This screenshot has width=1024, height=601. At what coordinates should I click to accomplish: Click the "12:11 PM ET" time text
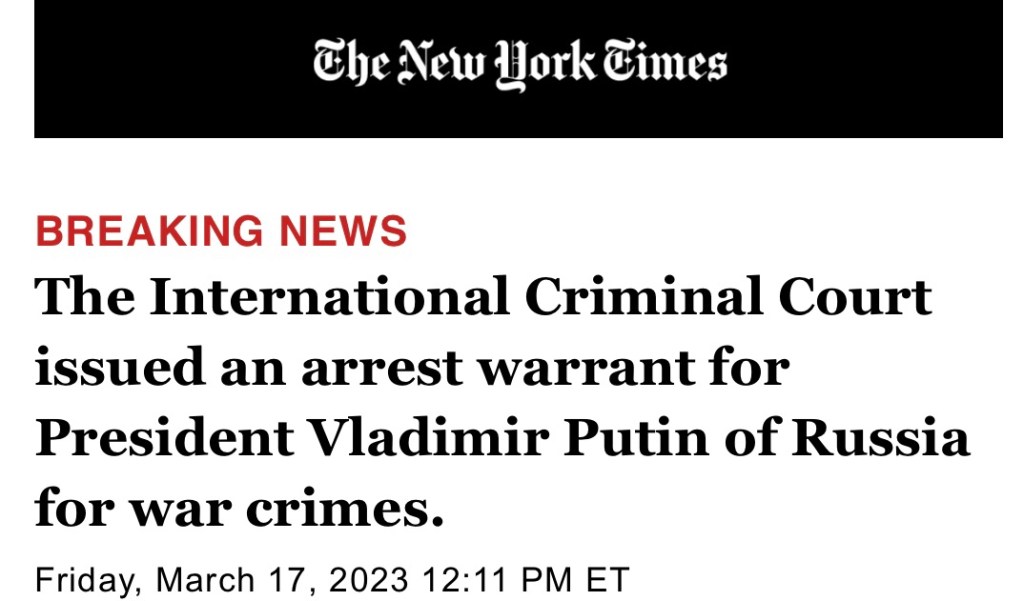(526, 580)
